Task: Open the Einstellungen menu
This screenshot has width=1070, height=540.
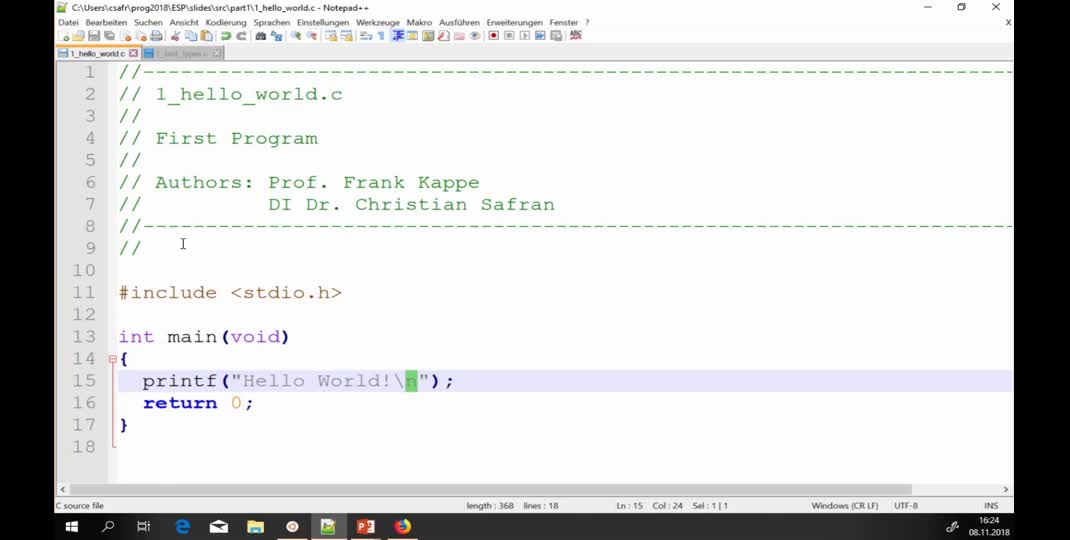Action: [323, 23]
